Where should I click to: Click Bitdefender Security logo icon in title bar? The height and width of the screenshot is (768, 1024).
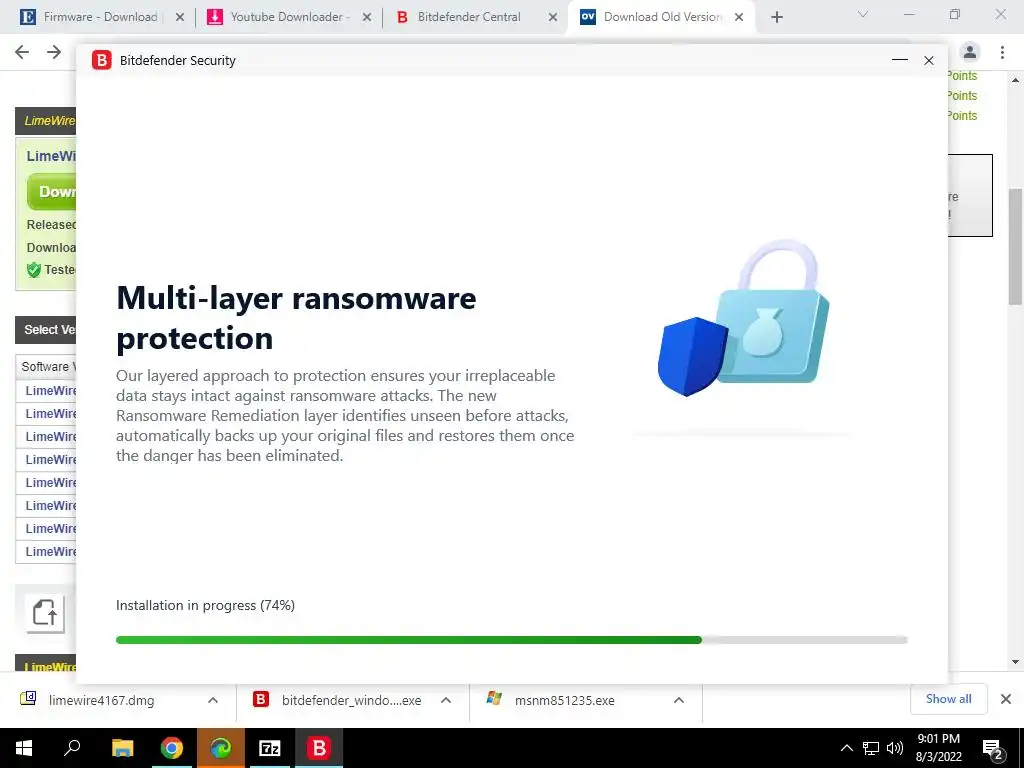pos(102,60)
